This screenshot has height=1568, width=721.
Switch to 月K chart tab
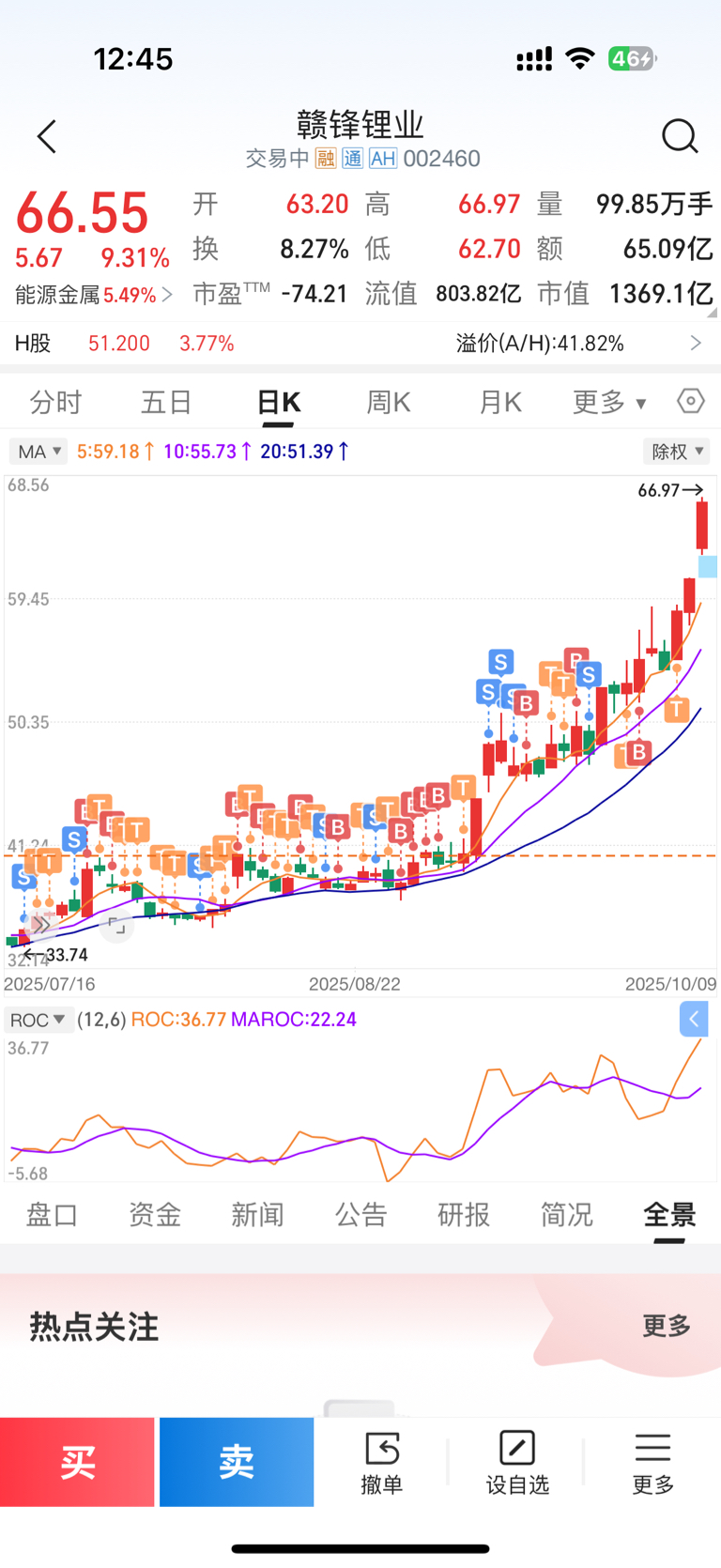click(x=499, y=403)
